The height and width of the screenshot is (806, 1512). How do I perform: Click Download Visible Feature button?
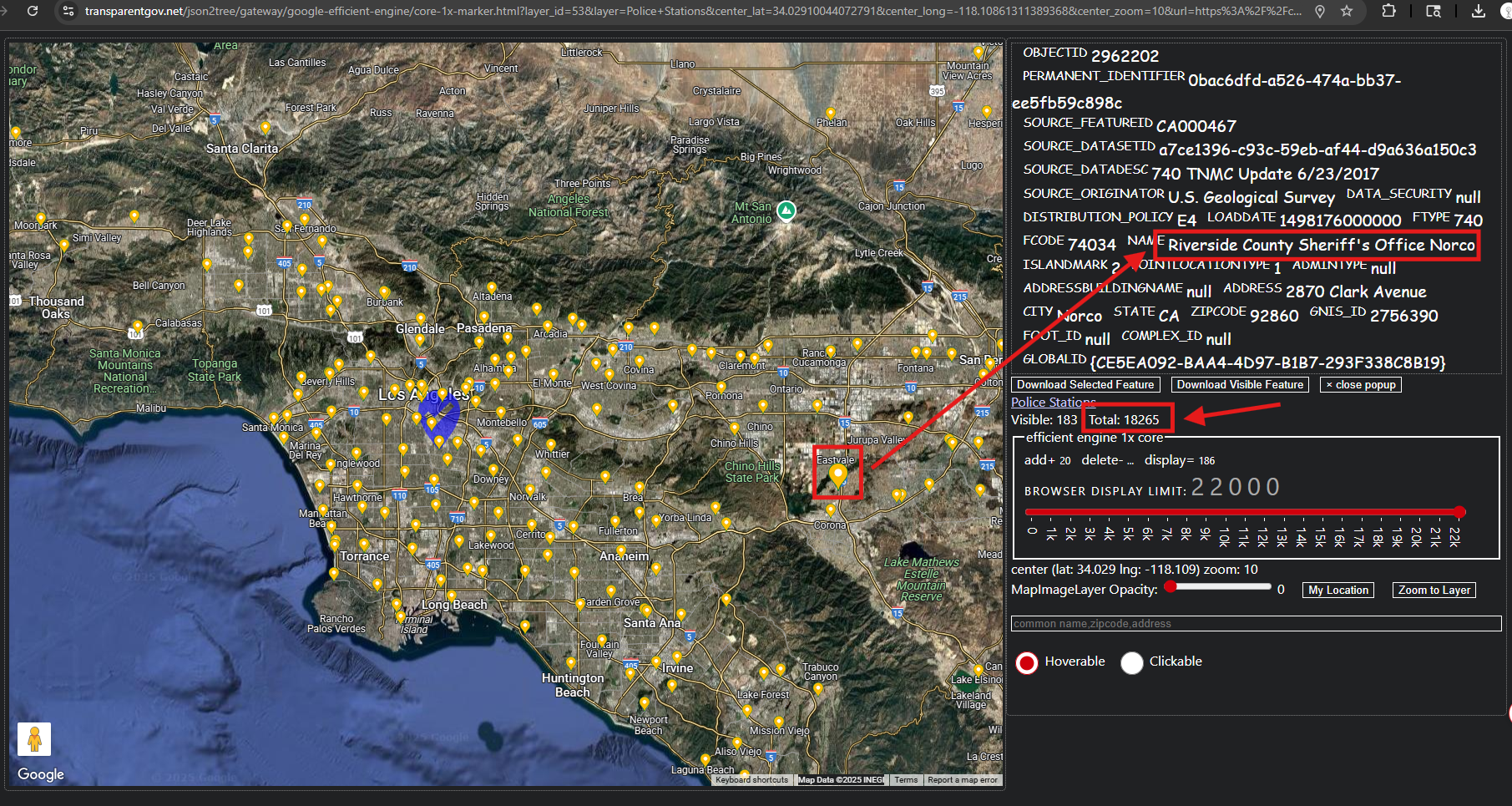(x=1240, y=385)
